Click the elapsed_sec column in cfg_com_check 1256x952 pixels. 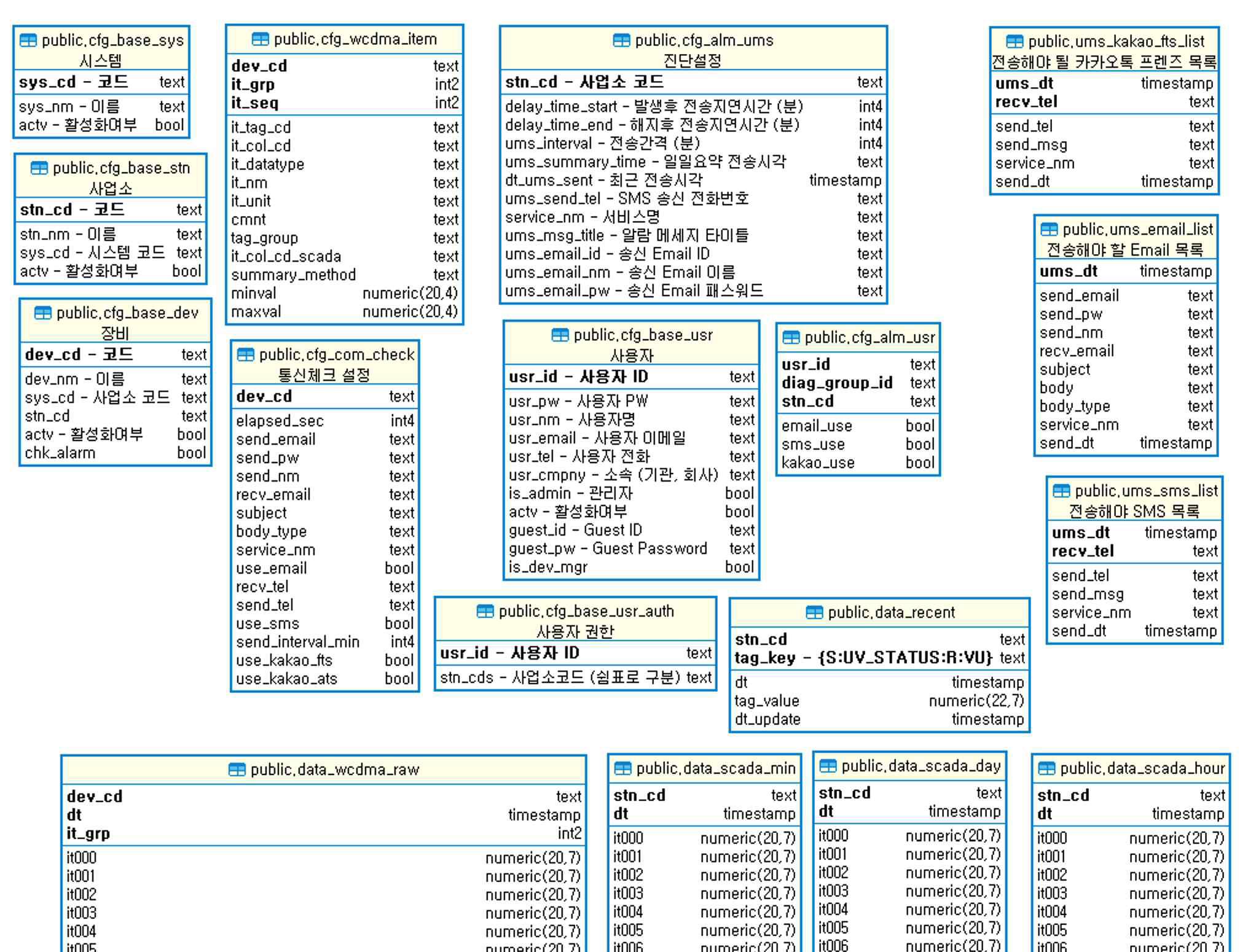(x=325, y=421)
